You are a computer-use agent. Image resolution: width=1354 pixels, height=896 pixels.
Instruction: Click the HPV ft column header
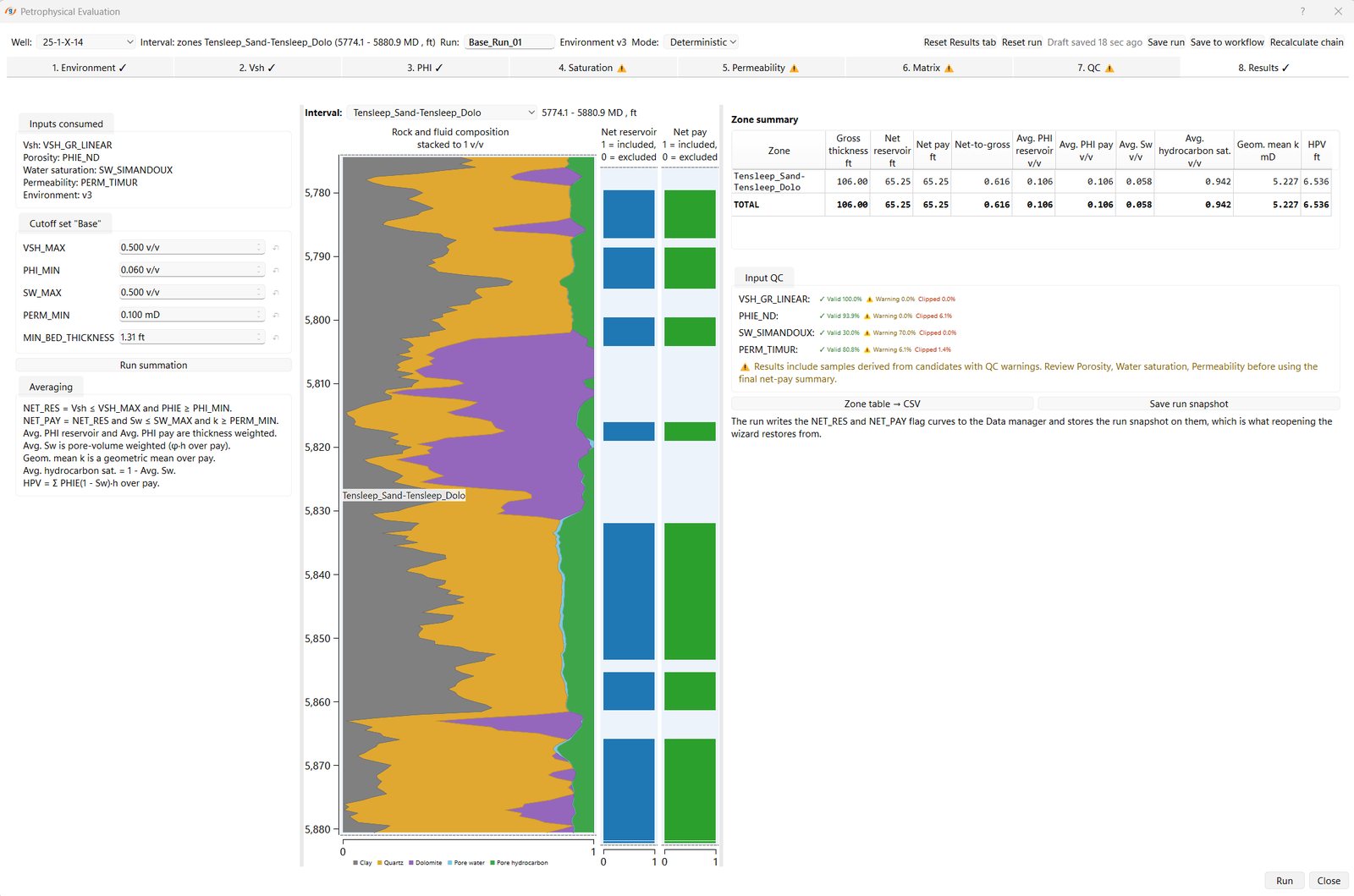pyautogui.click(x=1316, y=151)
